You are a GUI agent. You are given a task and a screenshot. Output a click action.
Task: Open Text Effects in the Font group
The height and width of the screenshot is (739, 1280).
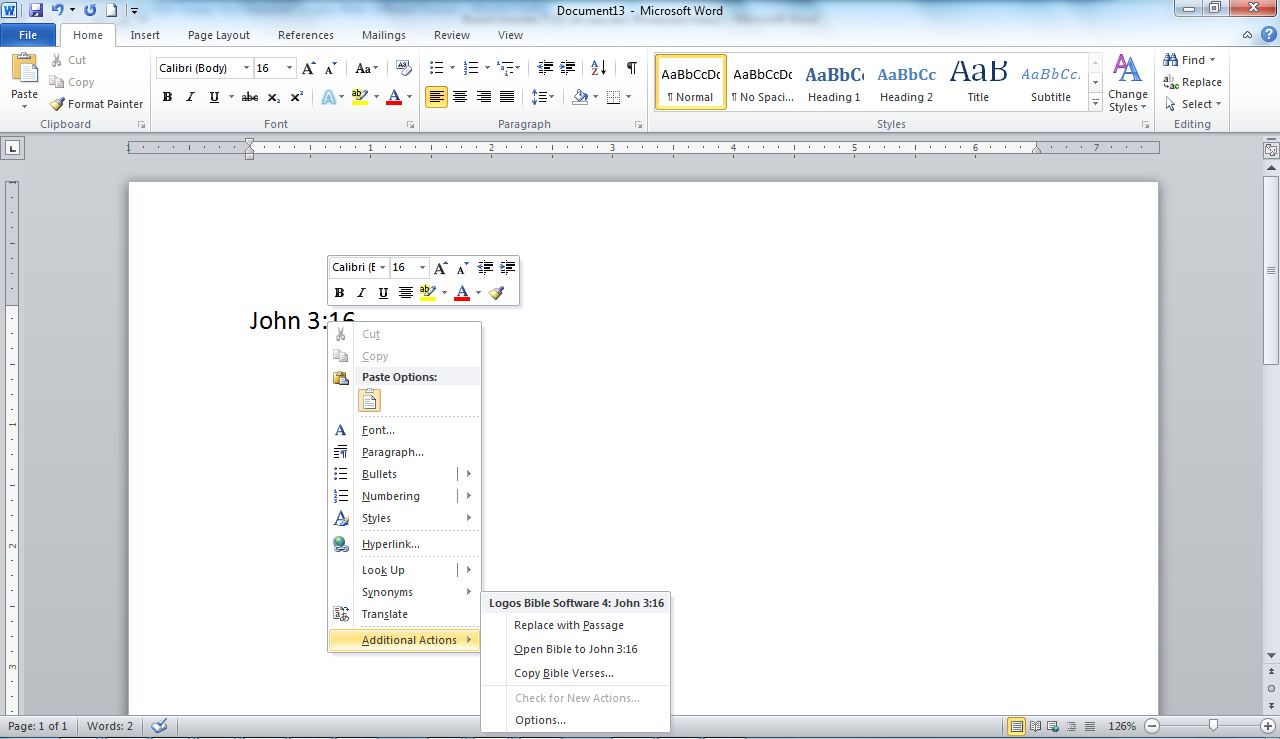point(329,97)
